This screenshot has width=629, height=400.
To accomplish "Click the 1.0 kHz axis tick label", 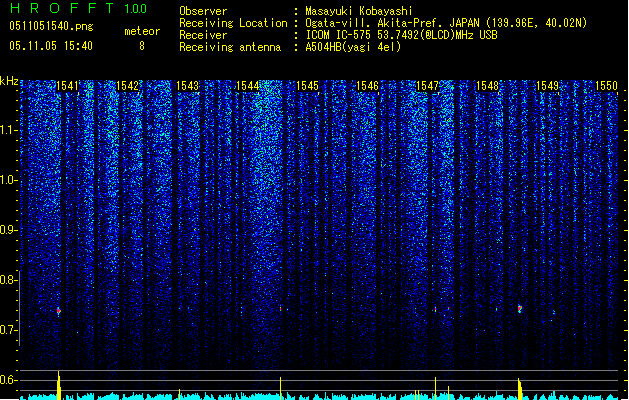I will click(9, 180).
